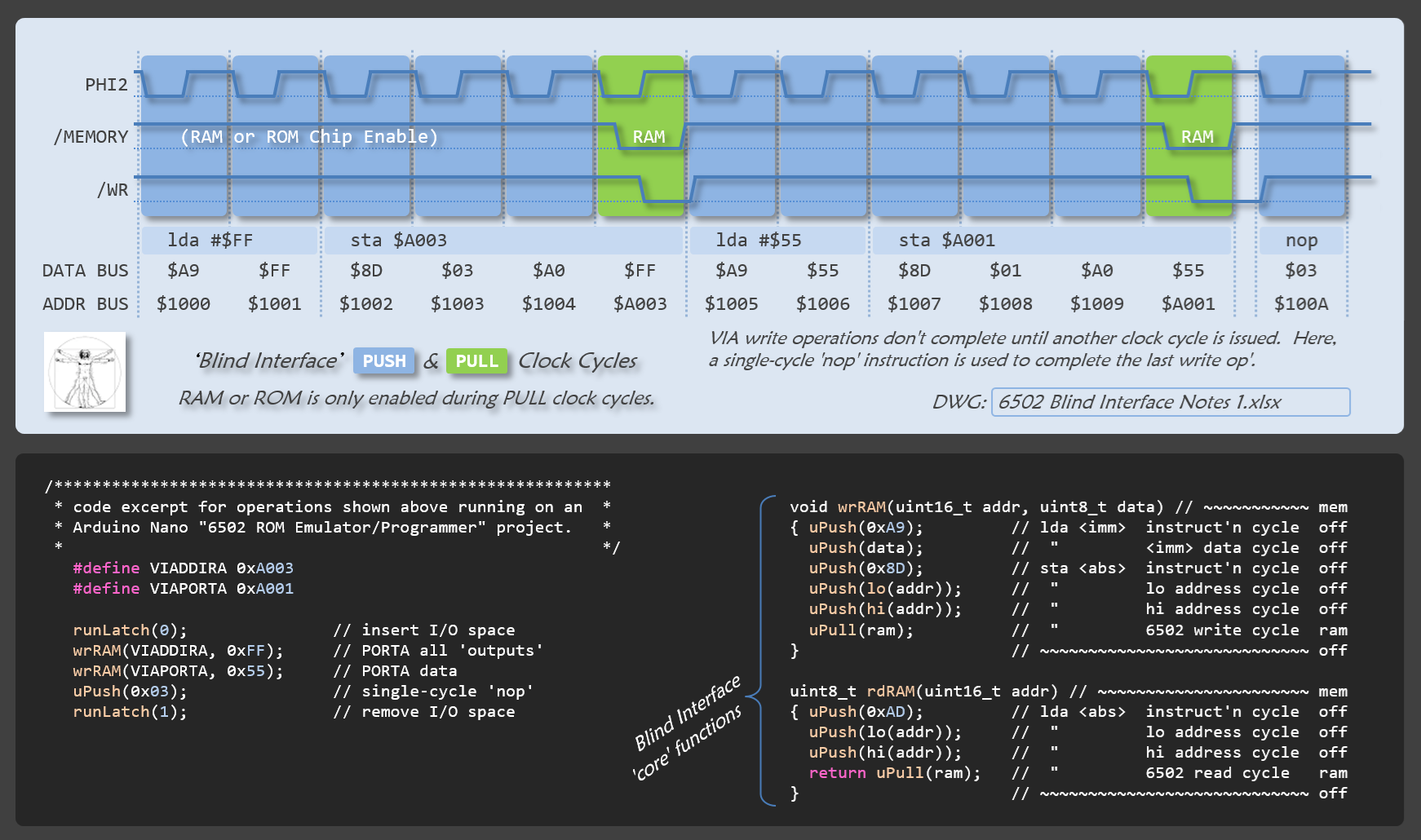
Task: Click the green PULL legend badge
Action: pyautogui.click(x=476, y=361)
